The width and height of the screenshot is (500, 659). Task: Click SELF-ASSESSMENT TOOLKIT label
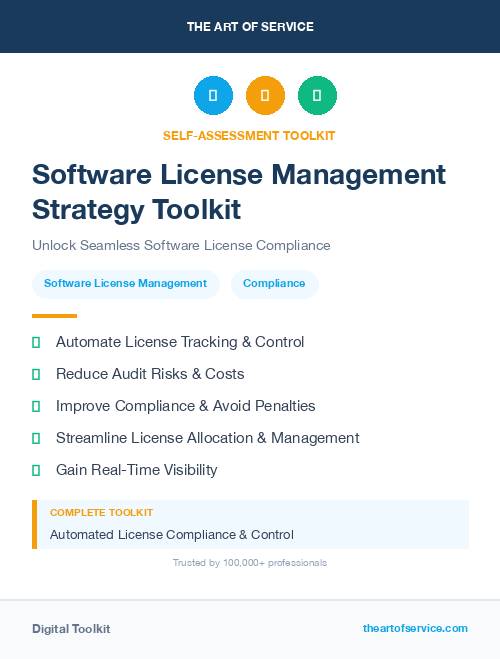pos(249,136)
